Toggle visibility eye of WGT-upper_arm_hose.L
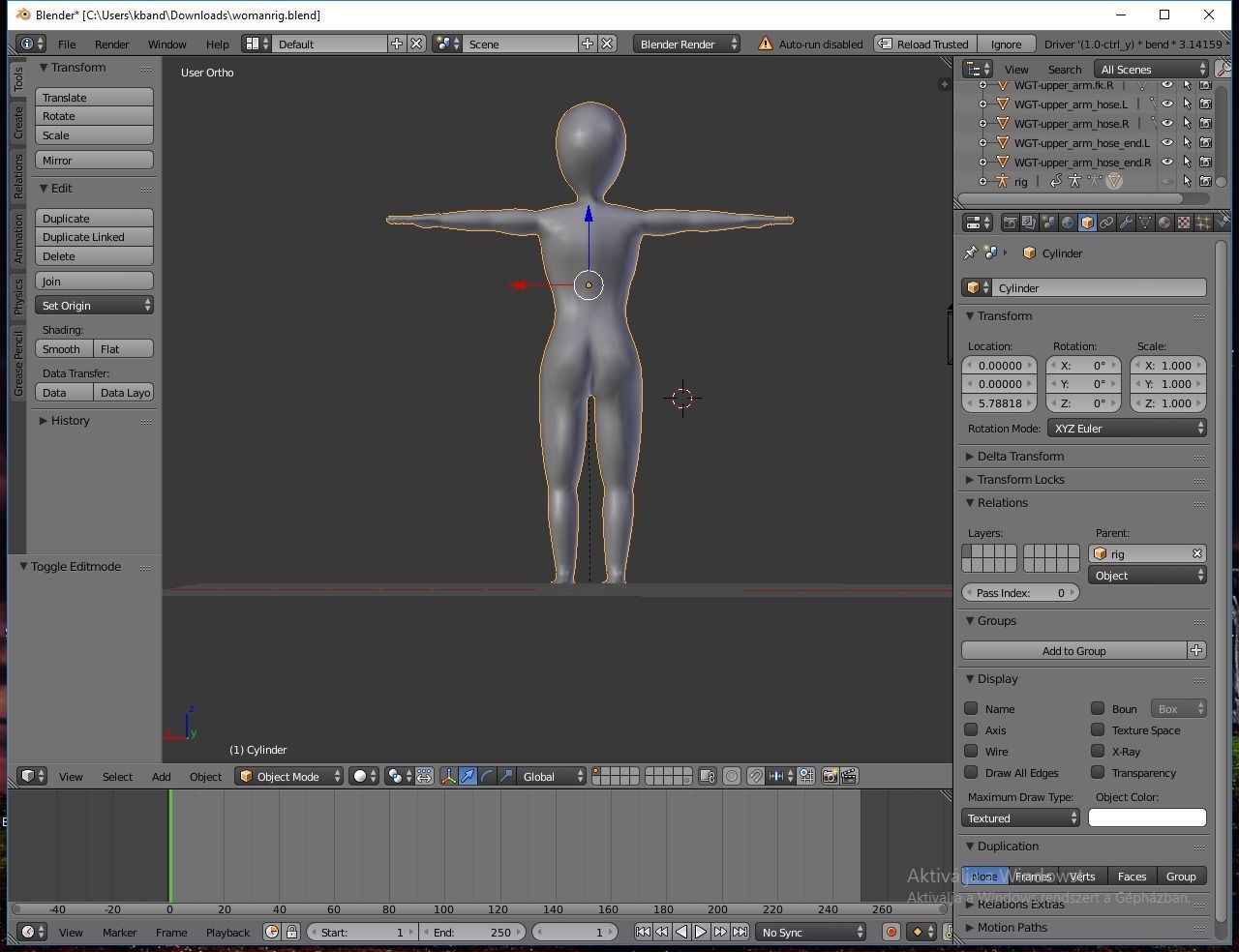The image size is (1239, 952). pos(1167,104)
